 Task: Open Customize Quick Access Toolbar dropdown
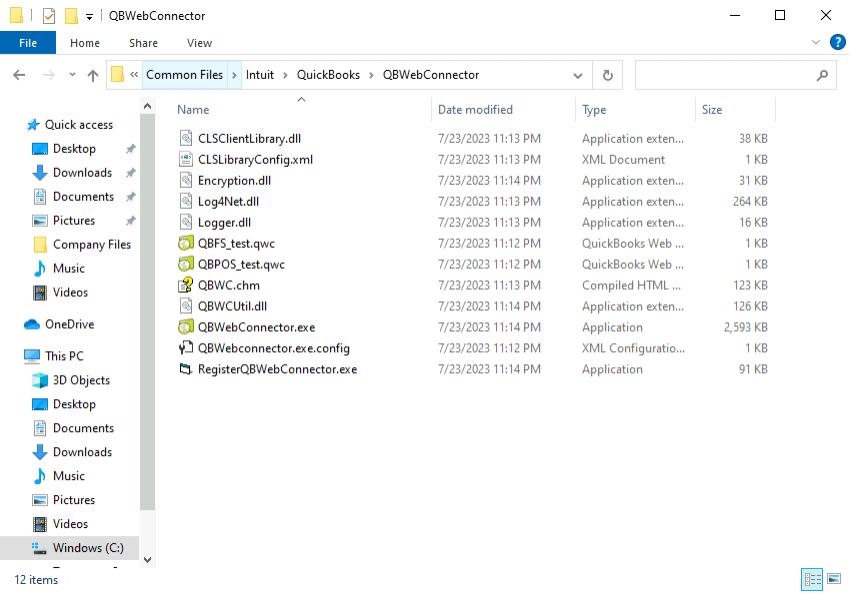(x=90, y=17)
